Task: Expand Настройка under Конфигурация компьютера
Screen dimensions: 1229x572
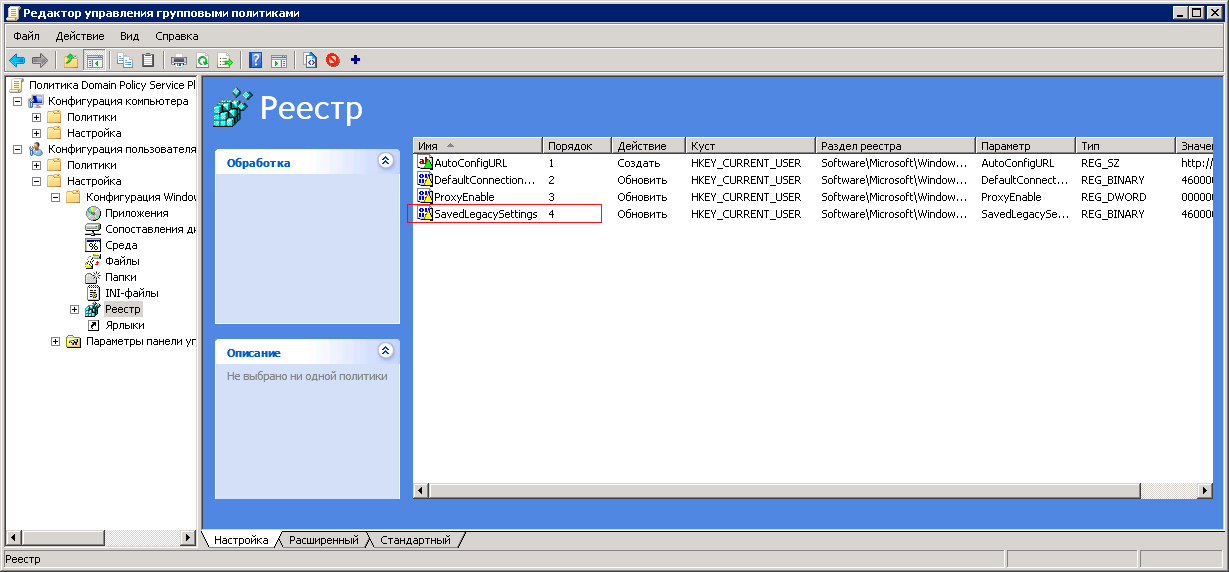Action: coord(36,133)
